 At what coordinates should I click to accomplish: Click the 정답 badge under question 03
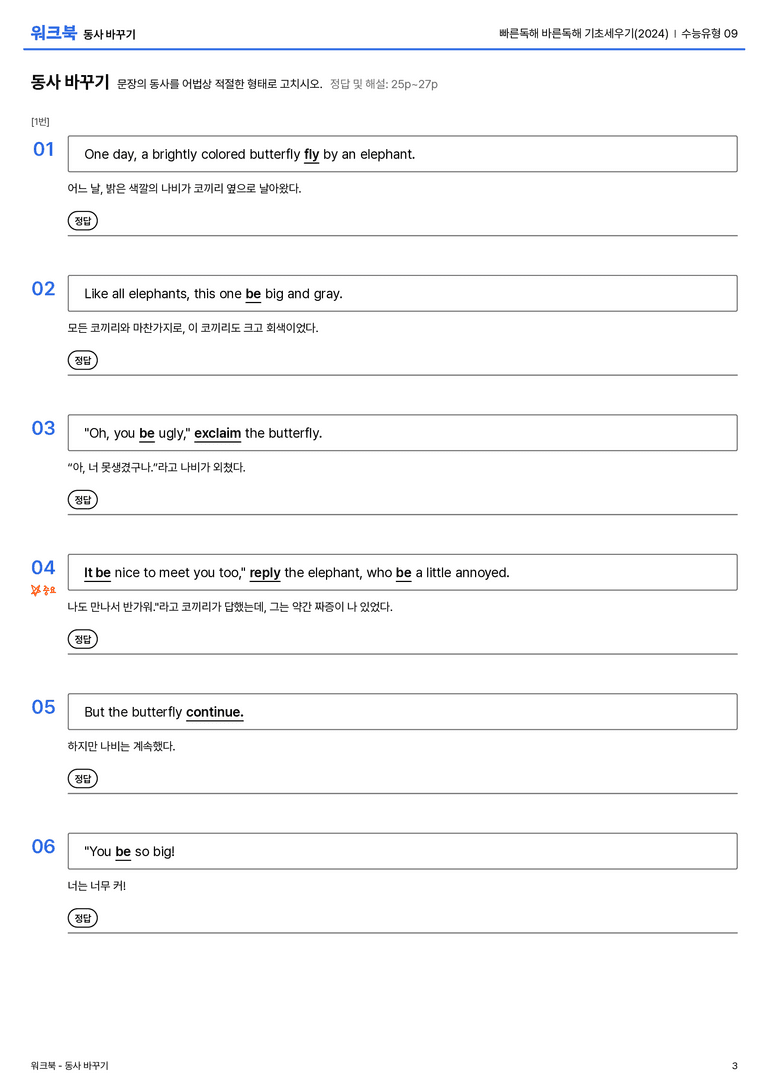(82, 499)
